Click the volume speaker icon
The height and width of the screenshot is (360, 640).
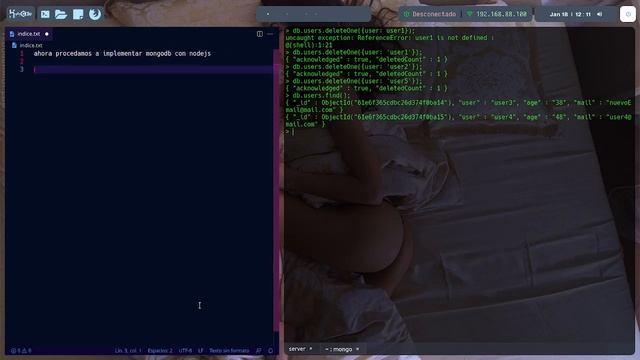pyautogui.click(x=599, y=14)
